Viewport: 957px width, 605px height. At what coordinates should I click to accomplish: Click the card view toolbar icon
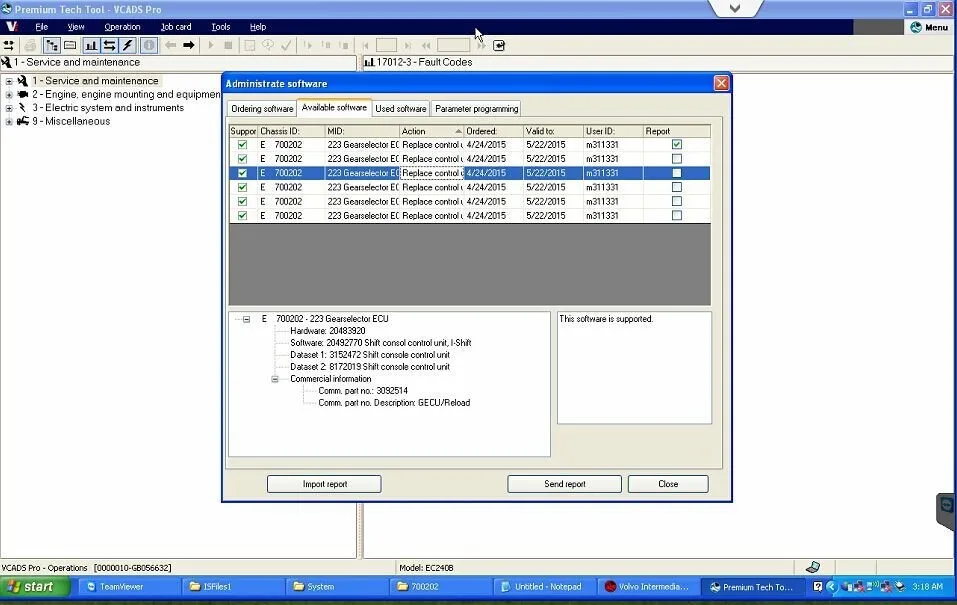[70, 45]
